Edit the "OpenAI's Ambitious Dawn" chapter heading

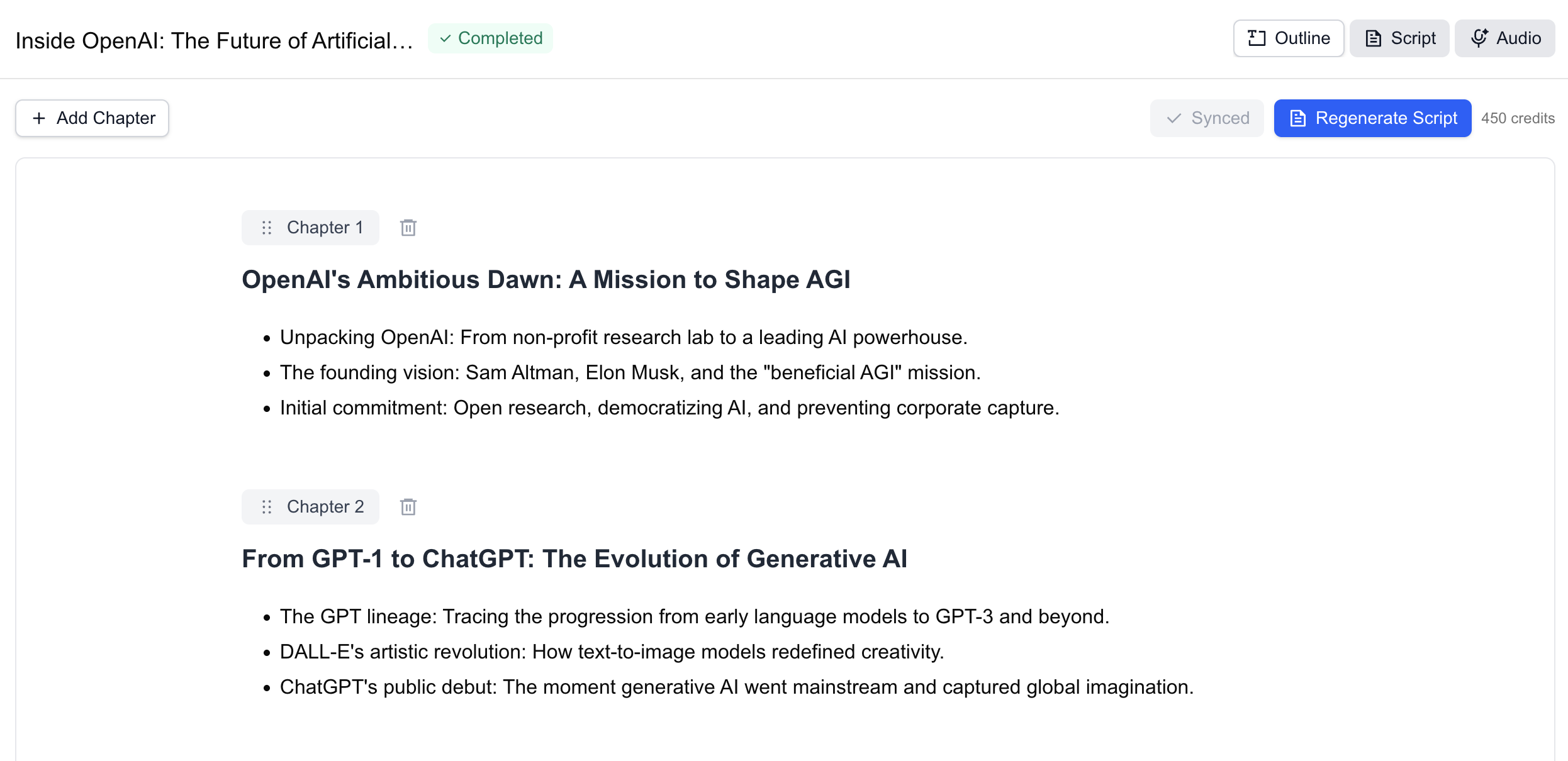(546, 280)
